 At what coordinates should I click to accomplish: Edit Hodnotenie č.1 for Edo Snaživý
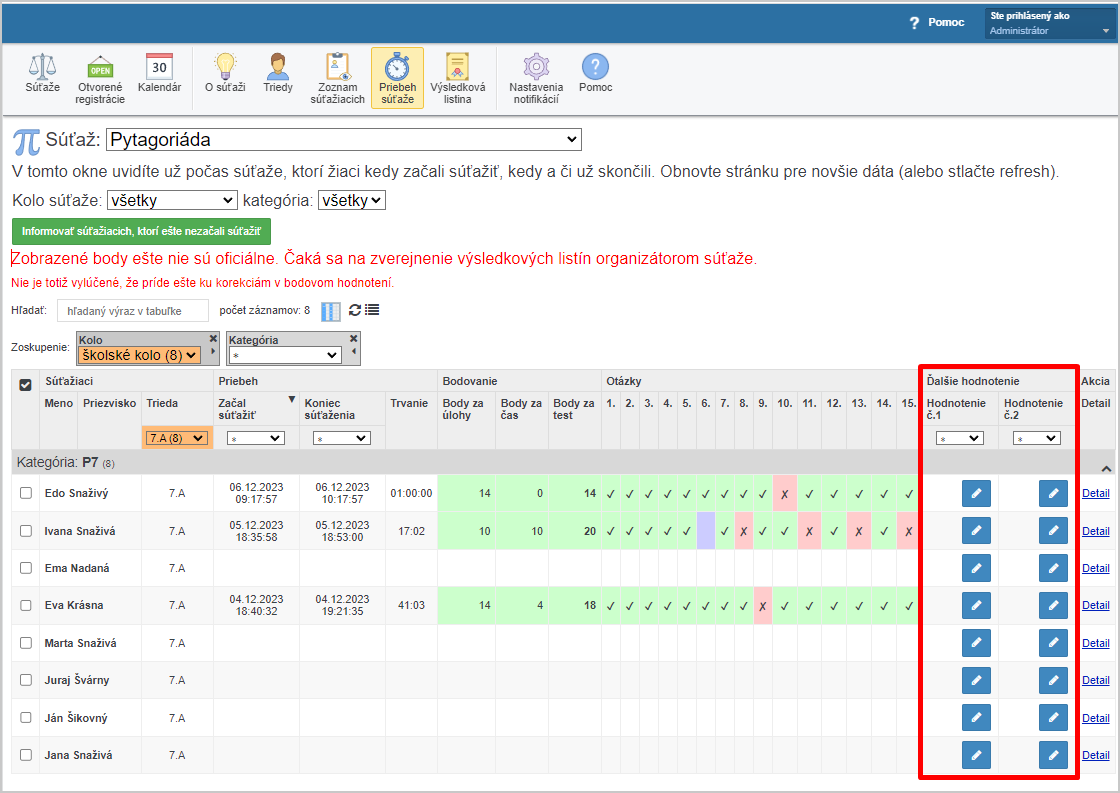(976, 493)
